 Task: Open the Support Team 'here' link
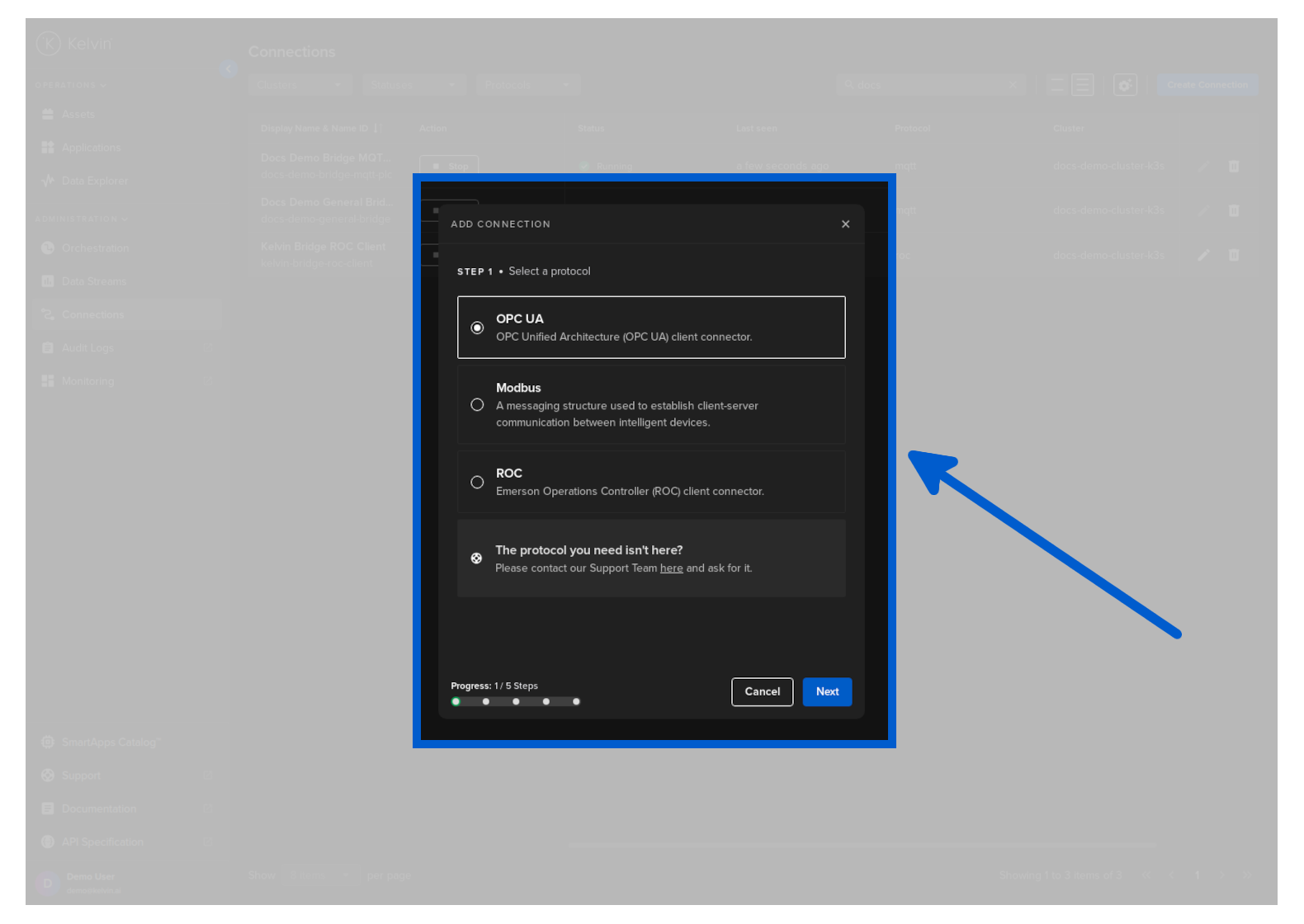[671, 568]
